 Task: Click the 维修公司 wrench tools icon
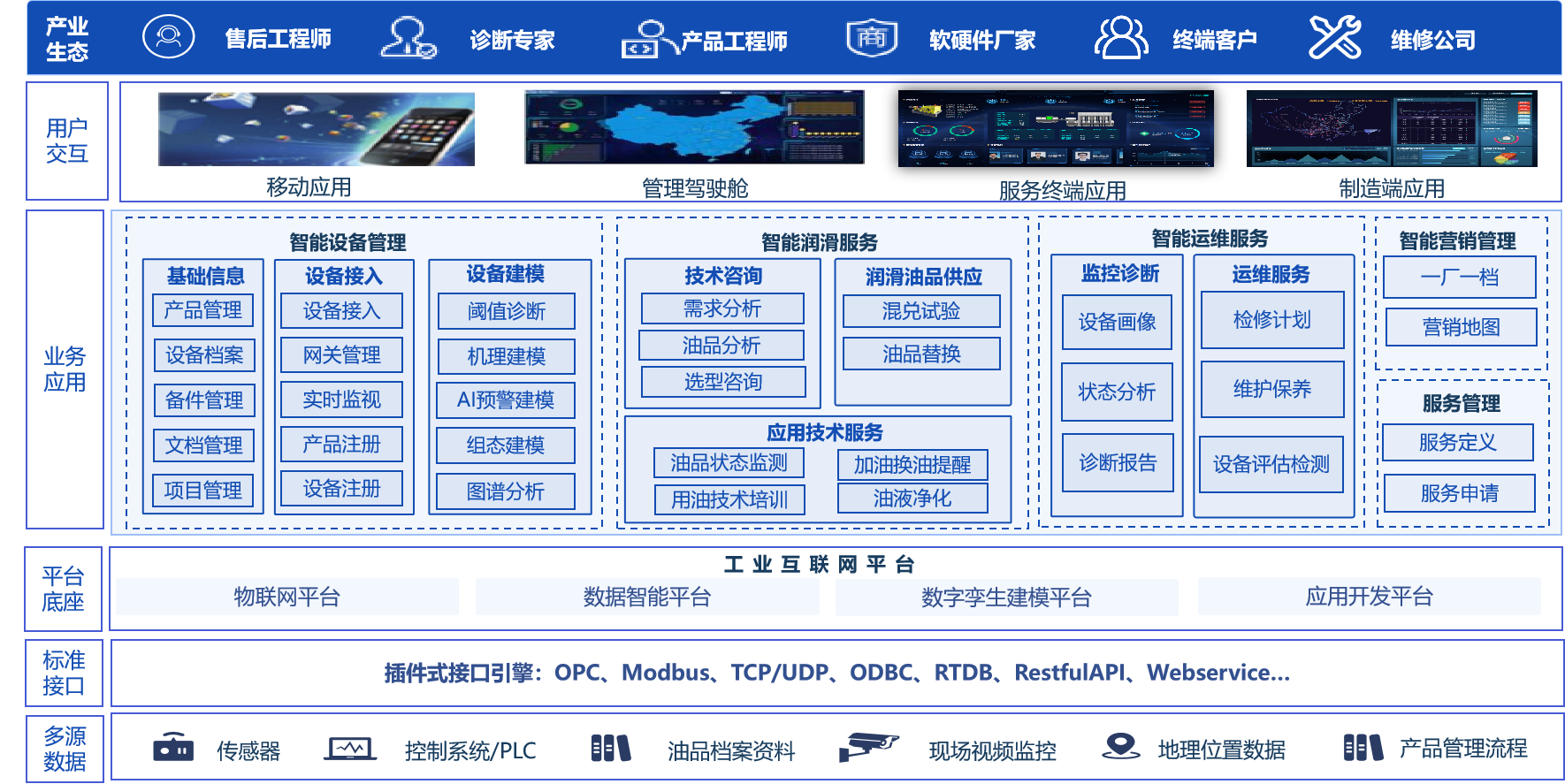(1334, 38)
